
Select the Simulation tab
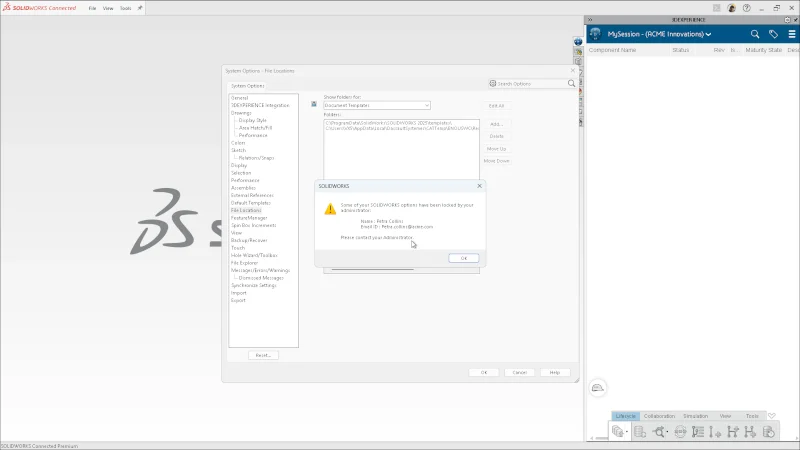pyautogui.click(x=695, y=416)
